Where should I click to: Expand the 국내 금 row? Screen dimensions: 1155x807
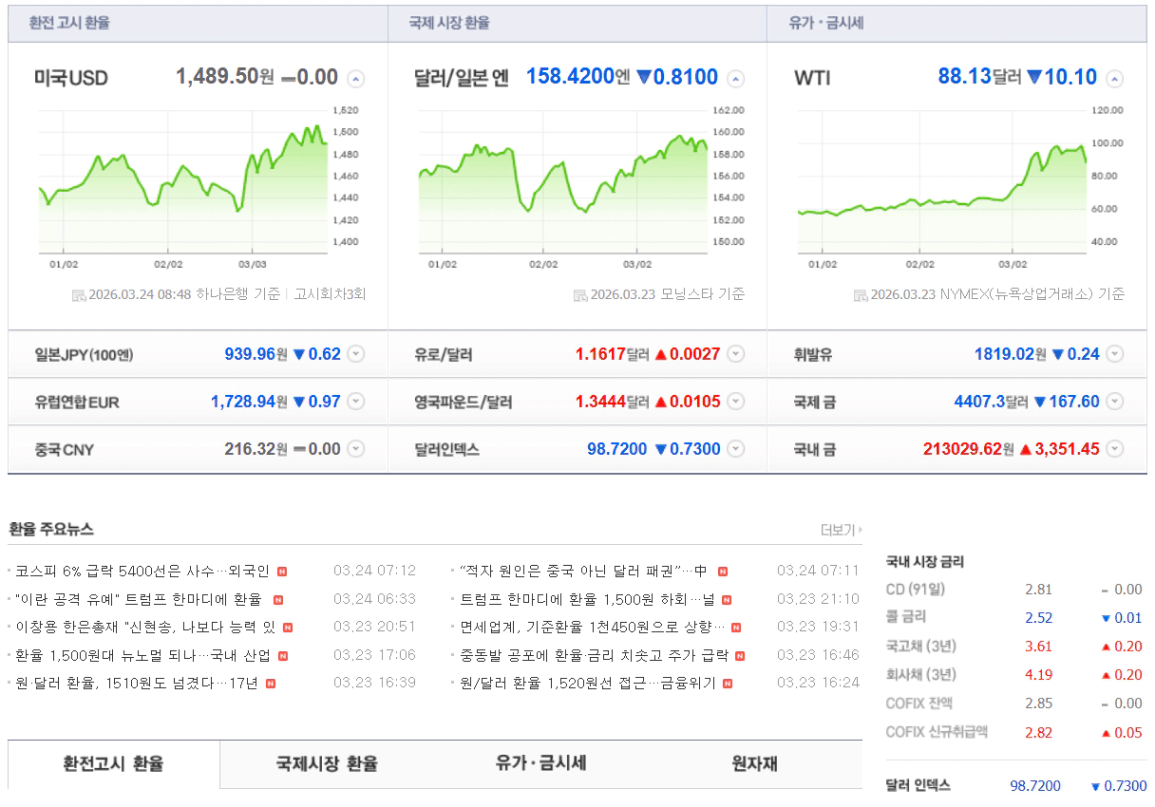tap(1115, 448)
